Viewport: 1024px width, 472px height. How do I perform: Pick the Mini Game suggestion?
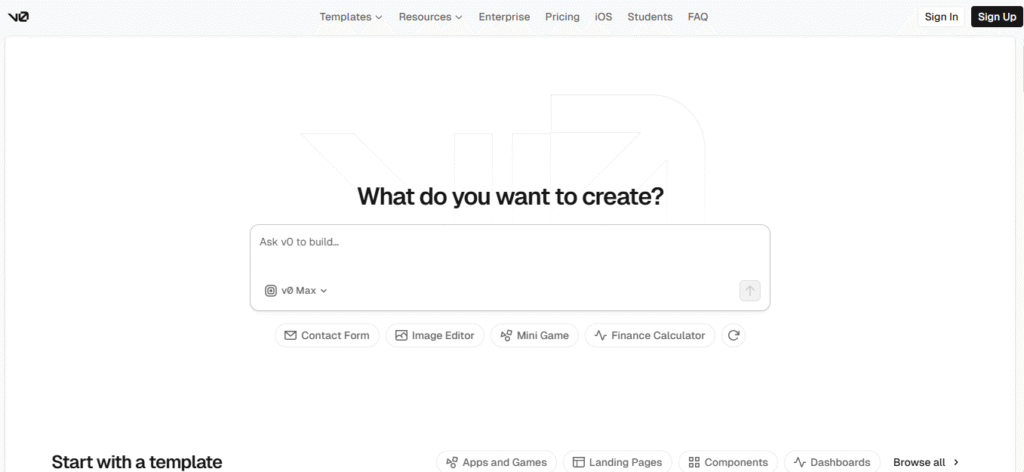[x=534, y=336]
